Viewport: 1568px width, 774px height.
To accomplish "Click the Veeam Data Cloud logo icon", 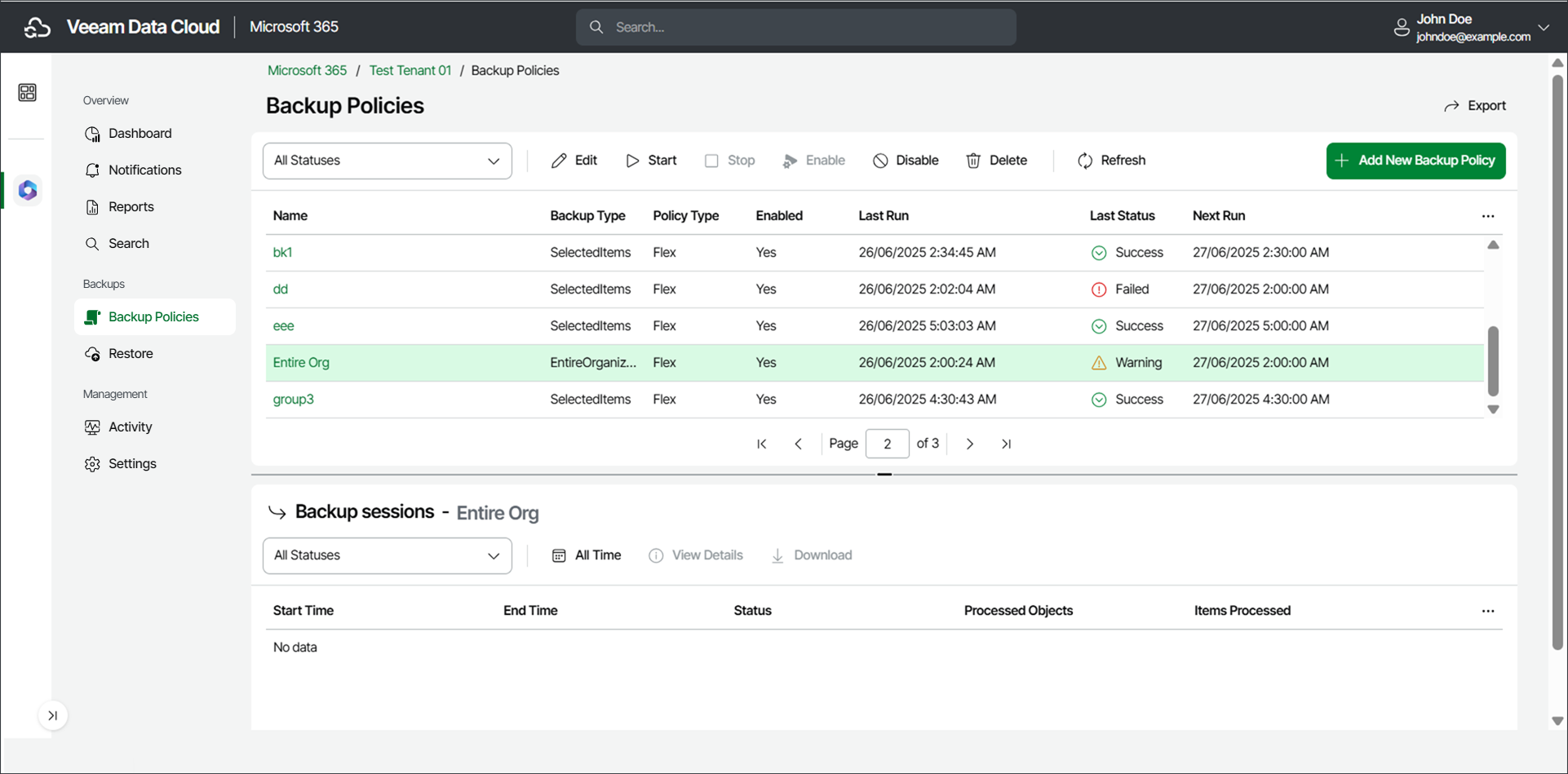I will pyautogui.click(x=37, y=27).
